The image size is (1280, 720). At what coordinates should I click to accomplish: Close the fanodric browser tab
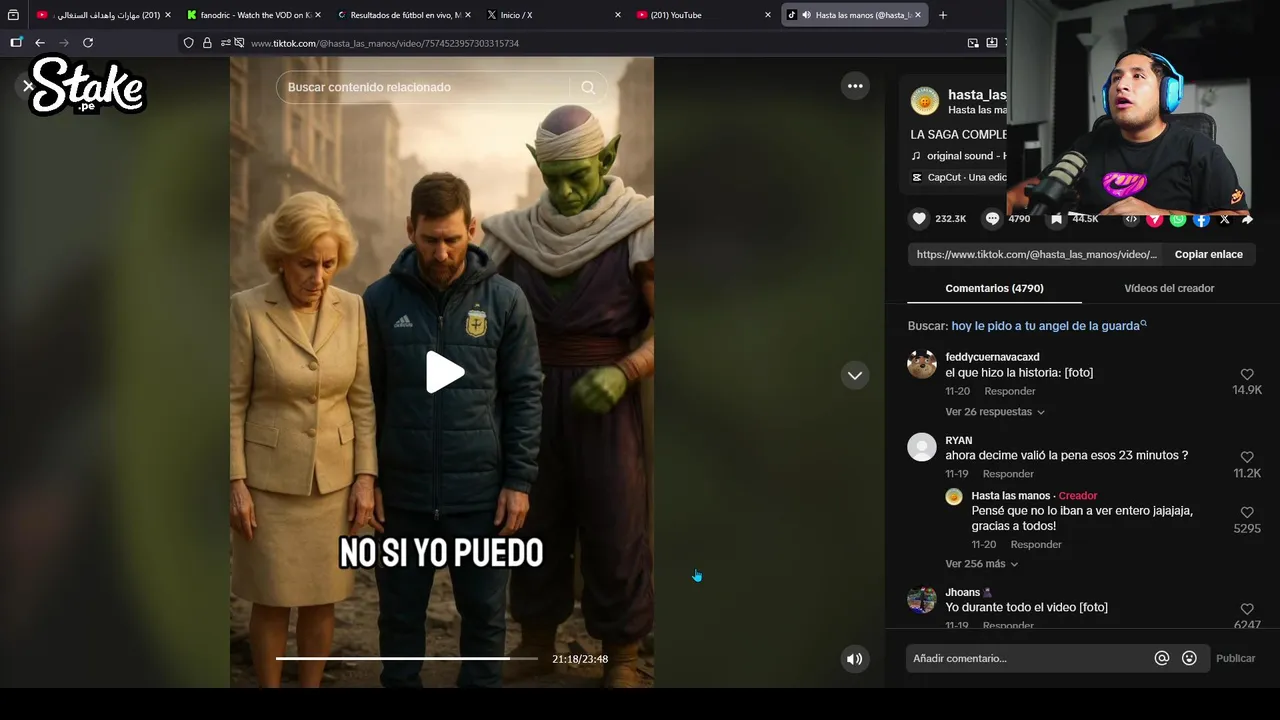pos(318,15)
